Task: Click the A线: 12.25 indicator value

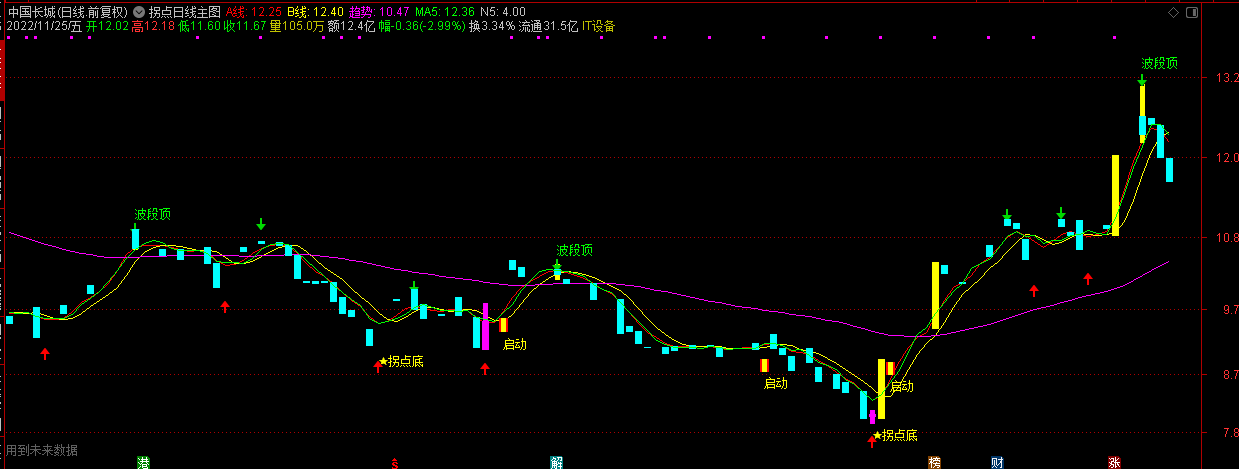Action: click(x=253, y=12)
